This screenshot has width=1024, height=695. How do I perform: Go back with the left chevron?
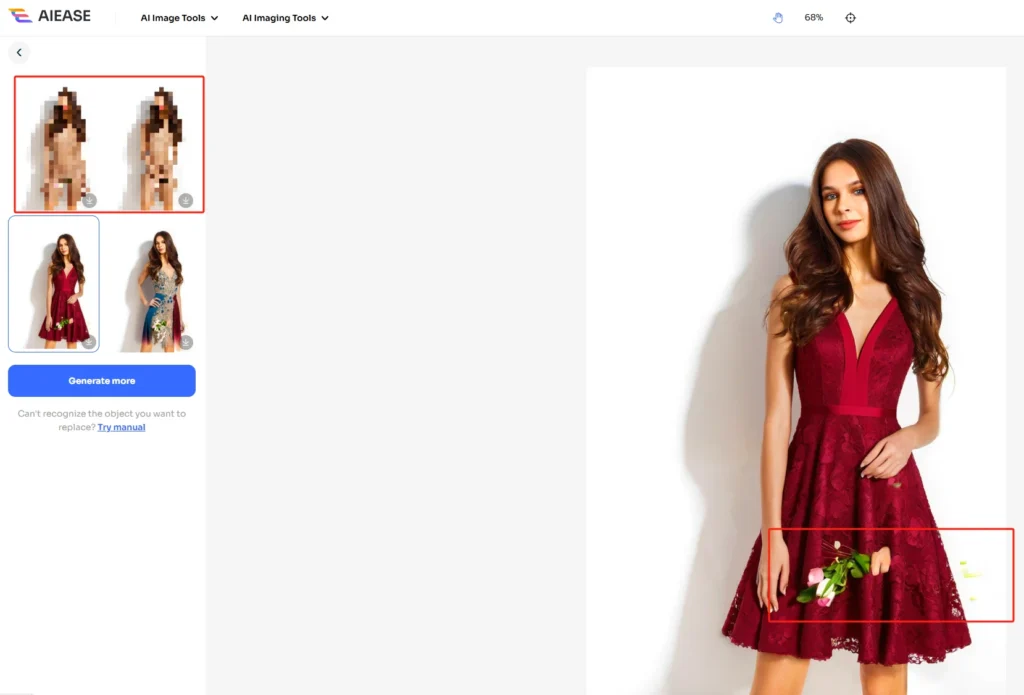pos(19,52)
